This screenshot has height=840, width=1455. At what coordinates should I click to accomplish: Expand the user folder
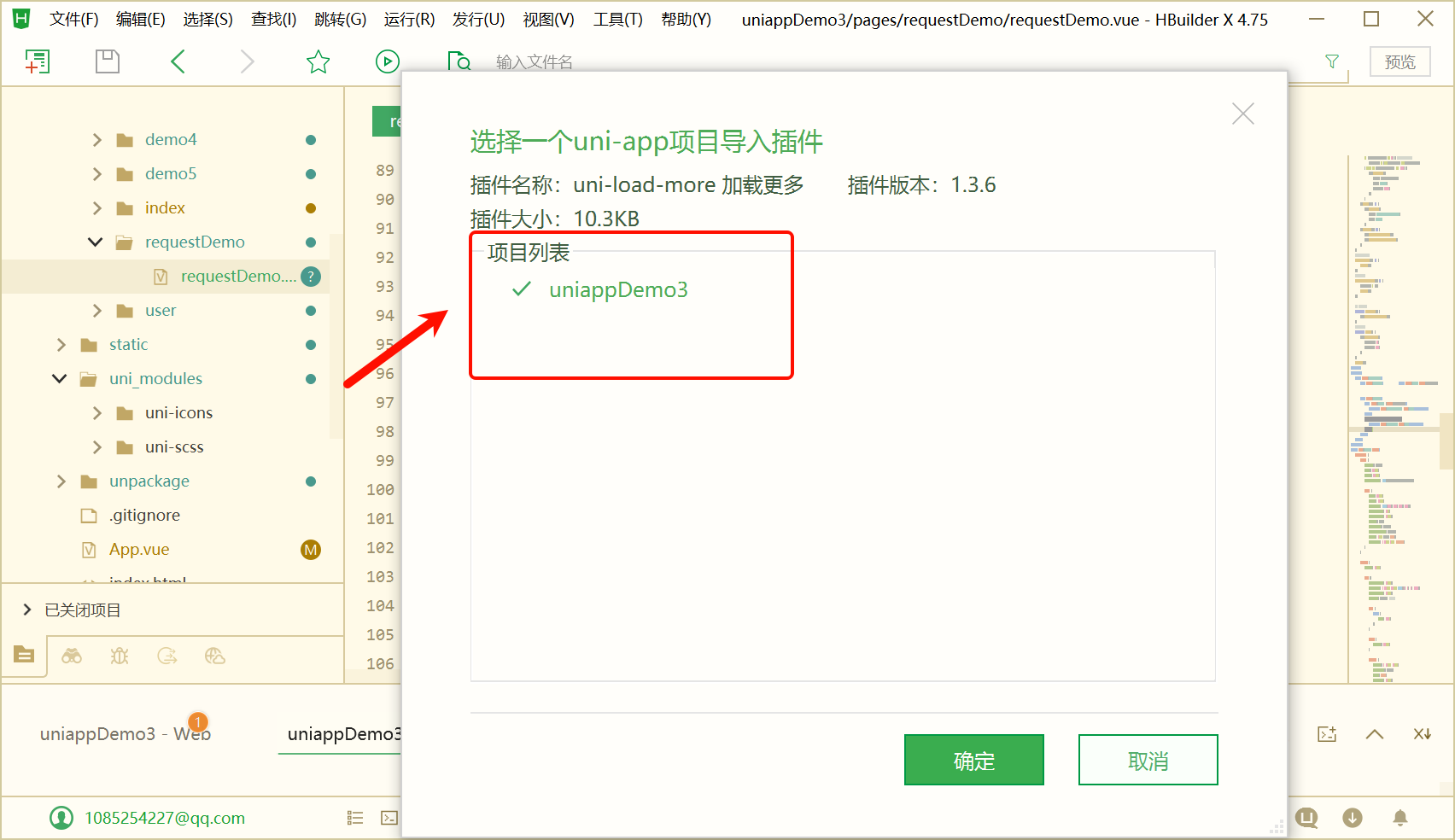[96, 311]
